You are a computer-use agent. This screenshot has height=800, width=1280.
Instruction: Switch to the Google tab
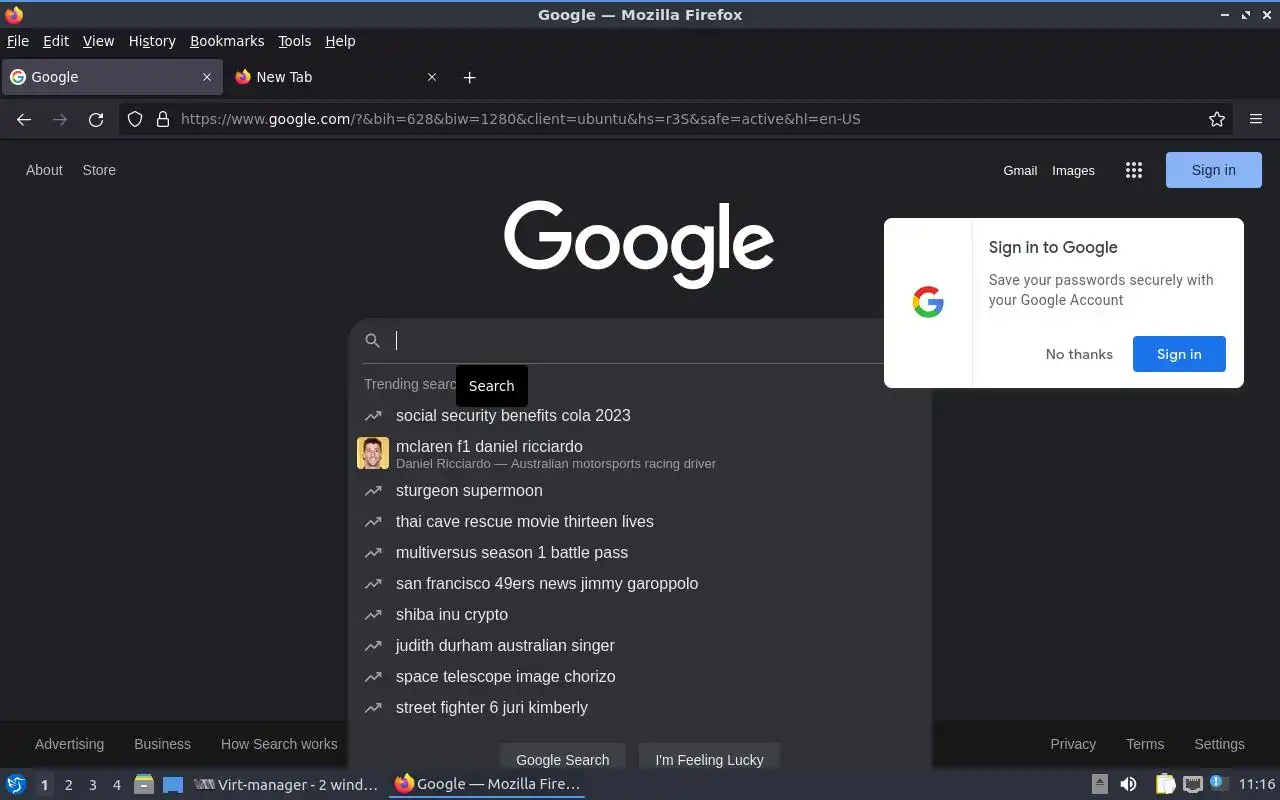pos(111,77)
